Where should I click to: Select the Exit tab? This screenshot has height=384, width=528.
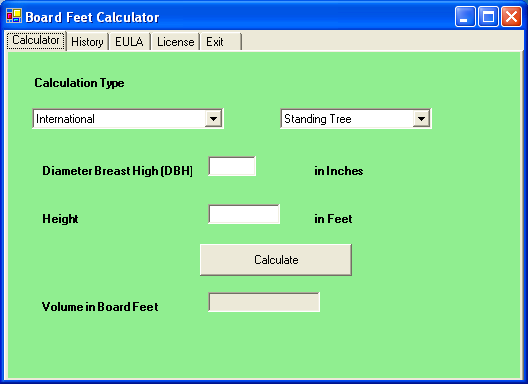coord(221,42)
